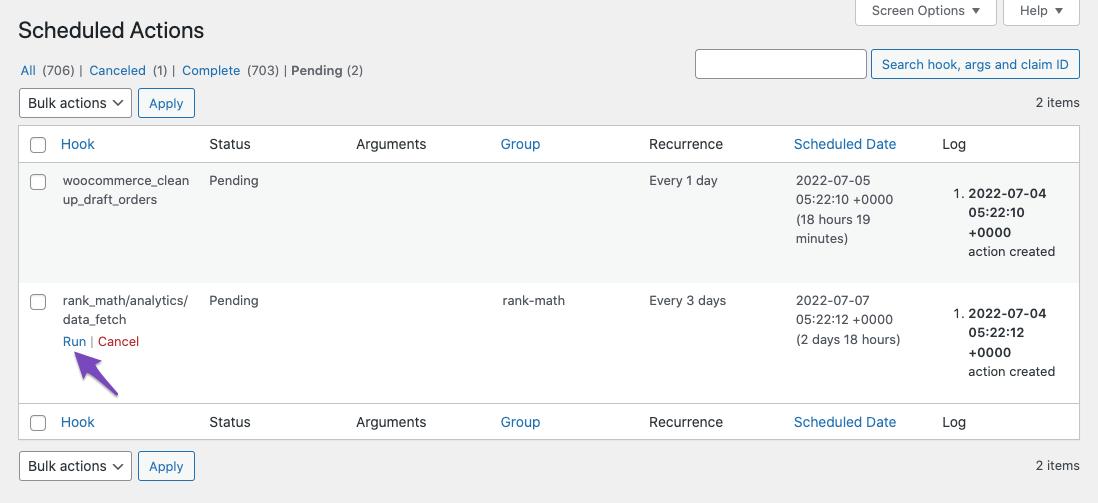Click Pending status of rank_math row

point(234,301)
